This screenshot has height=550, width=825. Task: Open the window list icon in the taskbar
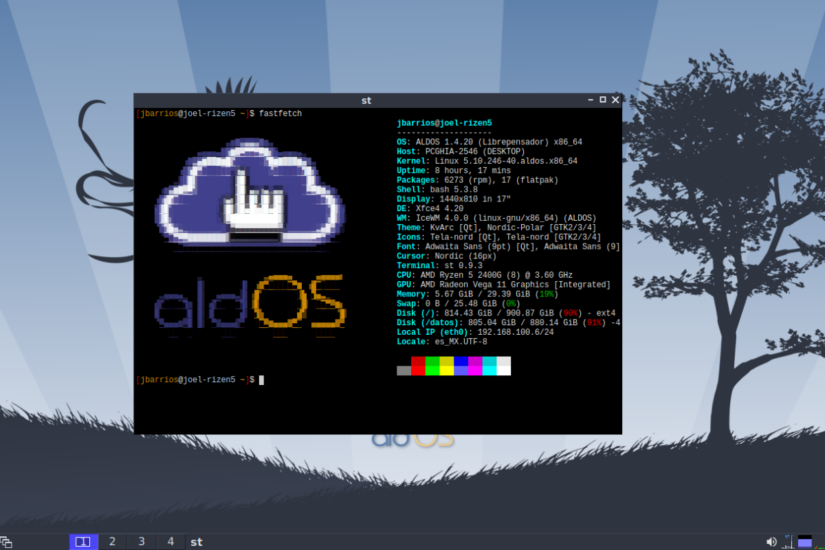coord(6,542)
